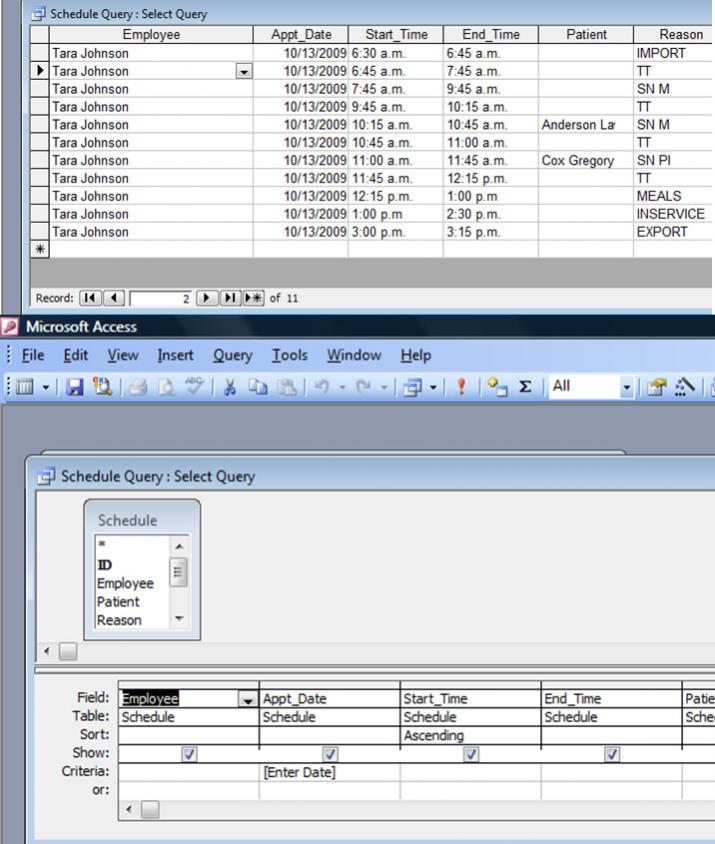Screen dimensions: 715x844
Task: Toggle the Totals sigma icon
Action: pyautogui.click(x=525, y=387)
